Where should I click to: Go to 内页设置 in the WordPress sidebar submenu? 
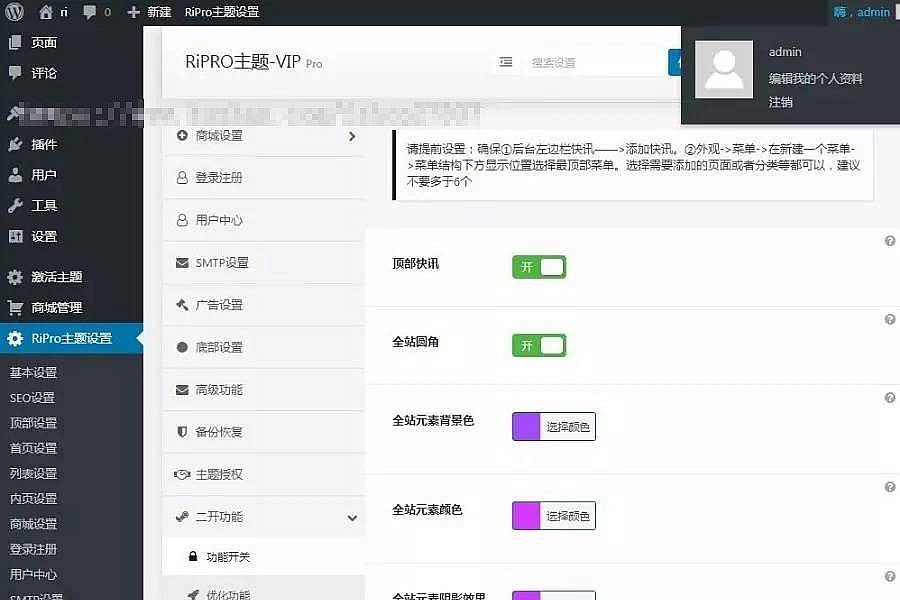coord(33,498)
